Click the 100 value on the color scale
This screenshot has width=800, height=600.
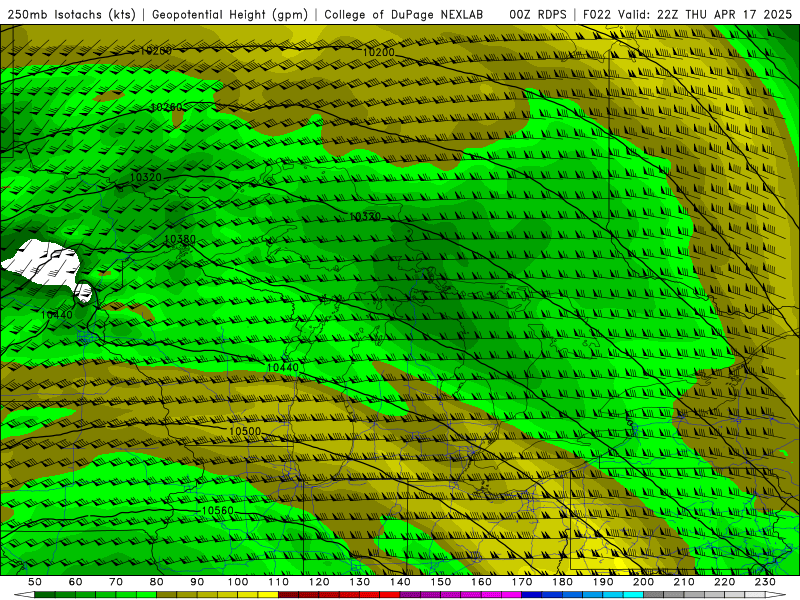pyautogui.click(x=238, y=582)
